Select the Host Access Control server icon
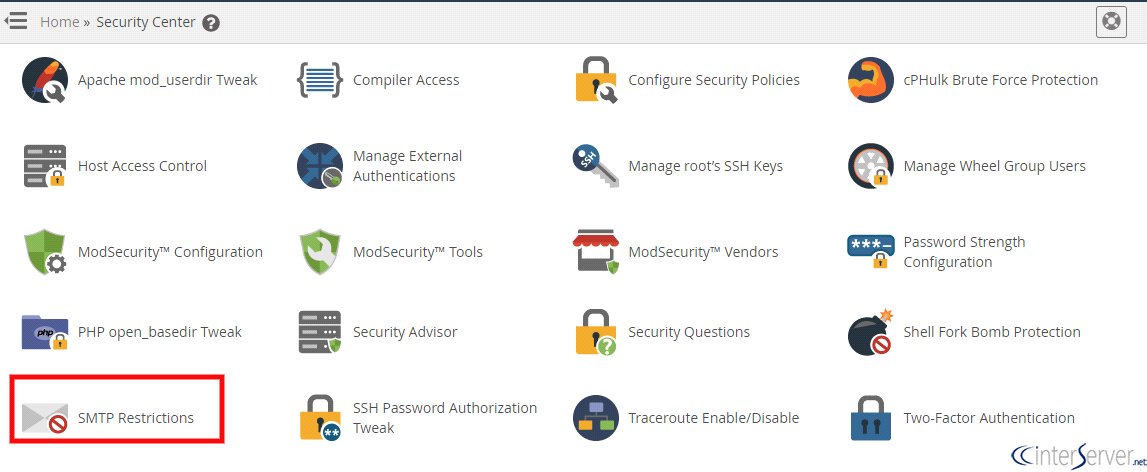This screenshot has height=472, width=1147. coord(45,166)
